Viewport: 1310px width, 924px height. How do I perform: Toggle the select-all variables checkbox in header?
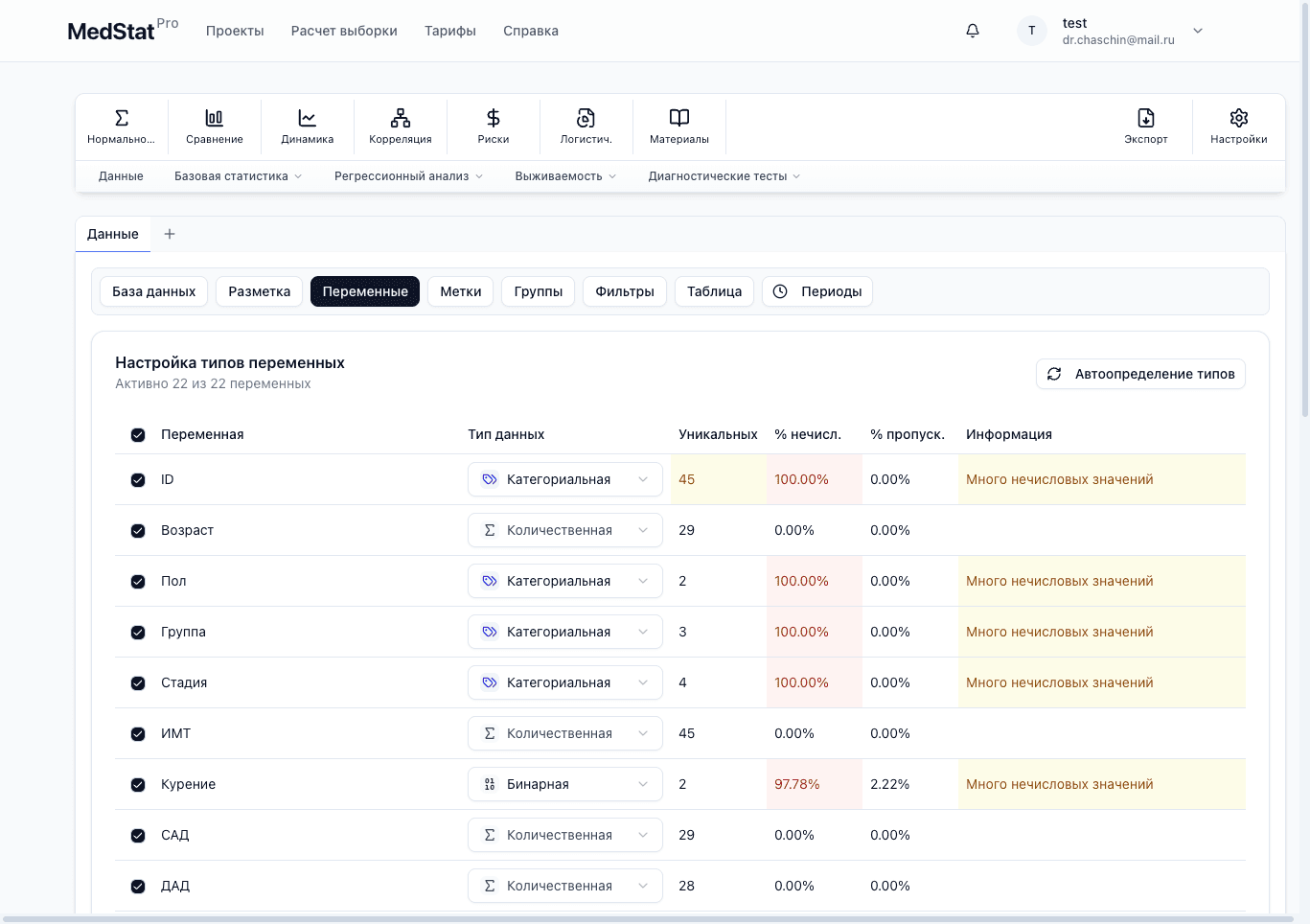coord(138,435)
